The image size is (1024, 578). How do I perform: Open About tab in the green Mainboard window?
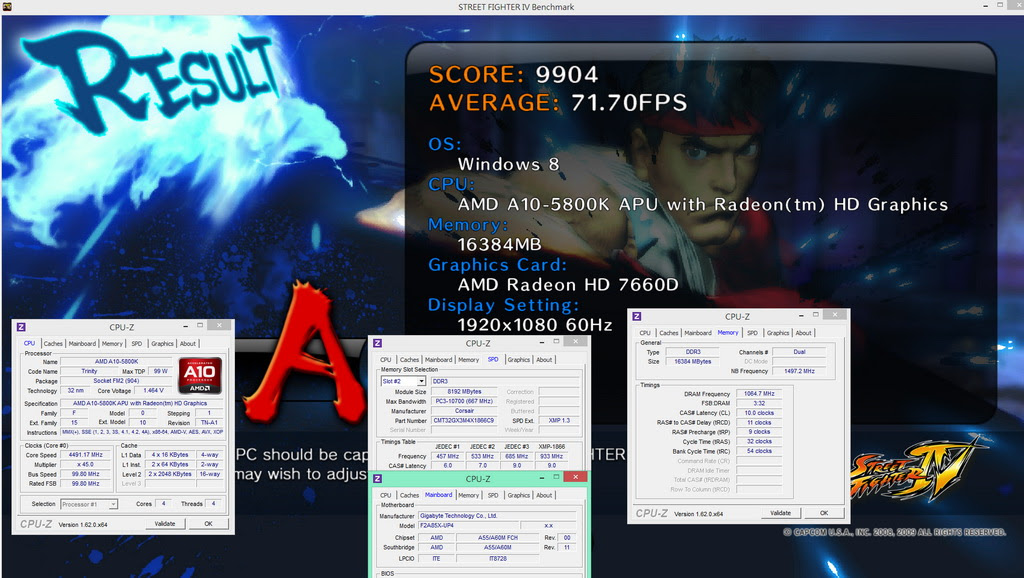(x=544, y=495)
